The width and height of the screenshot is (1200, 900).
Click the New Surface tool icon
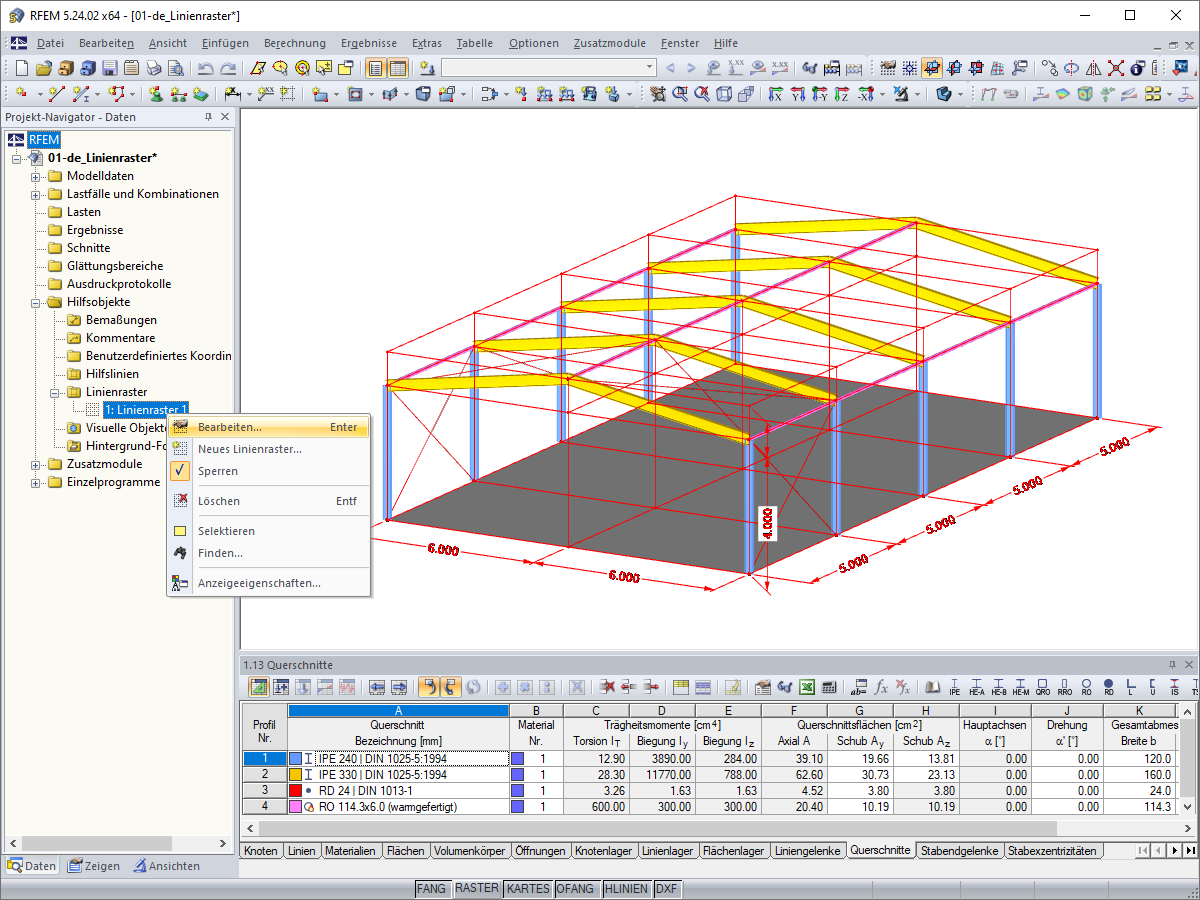[319, 93]
